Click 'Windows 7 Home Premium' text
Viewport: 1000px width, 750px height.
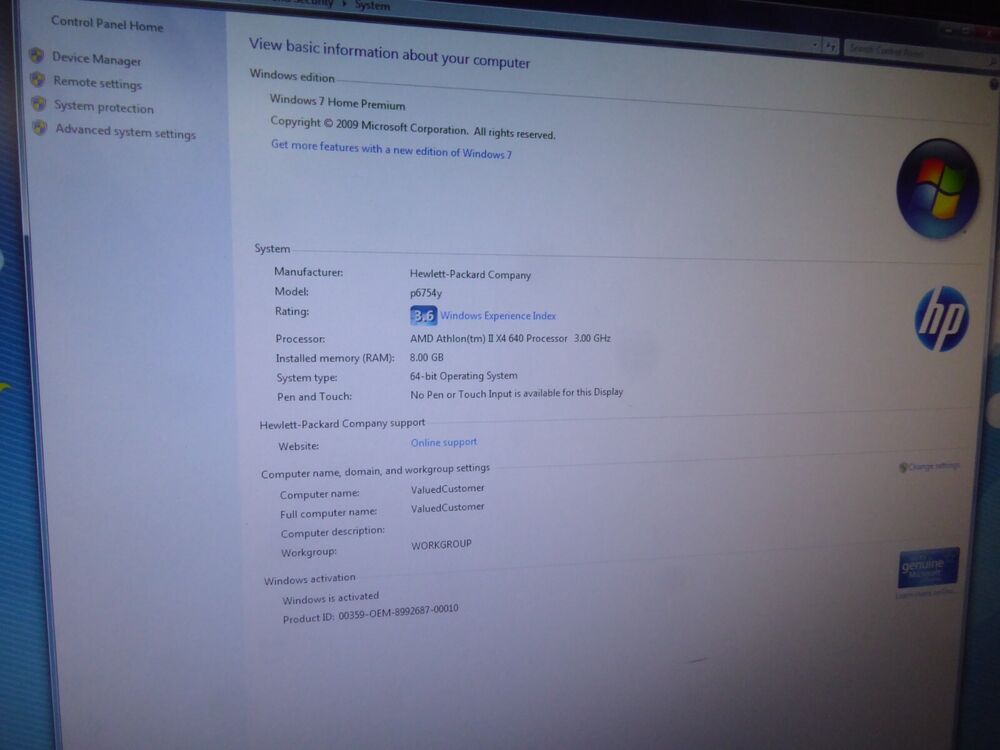tap(337, 102)
